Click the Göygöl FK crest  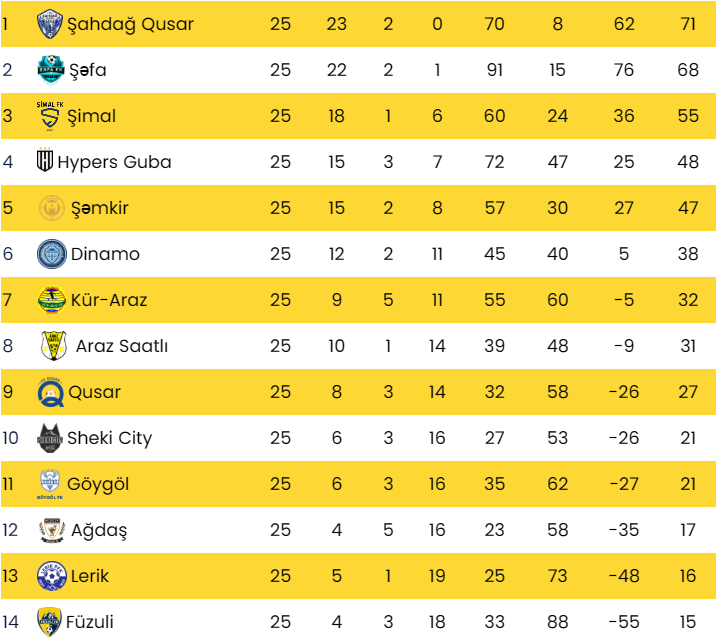pyautogui.click(x=50, y=484)
